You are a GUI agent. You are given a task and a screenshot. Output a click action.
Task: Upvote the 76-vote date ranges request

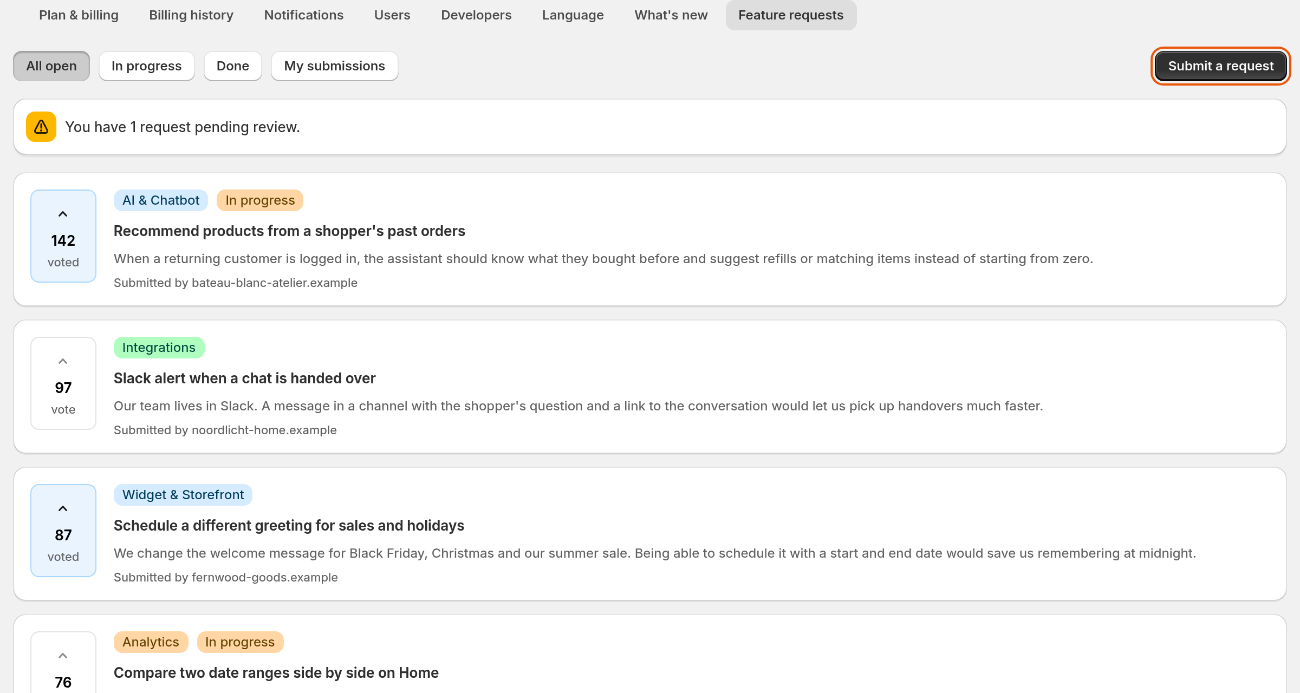point(63,662)
